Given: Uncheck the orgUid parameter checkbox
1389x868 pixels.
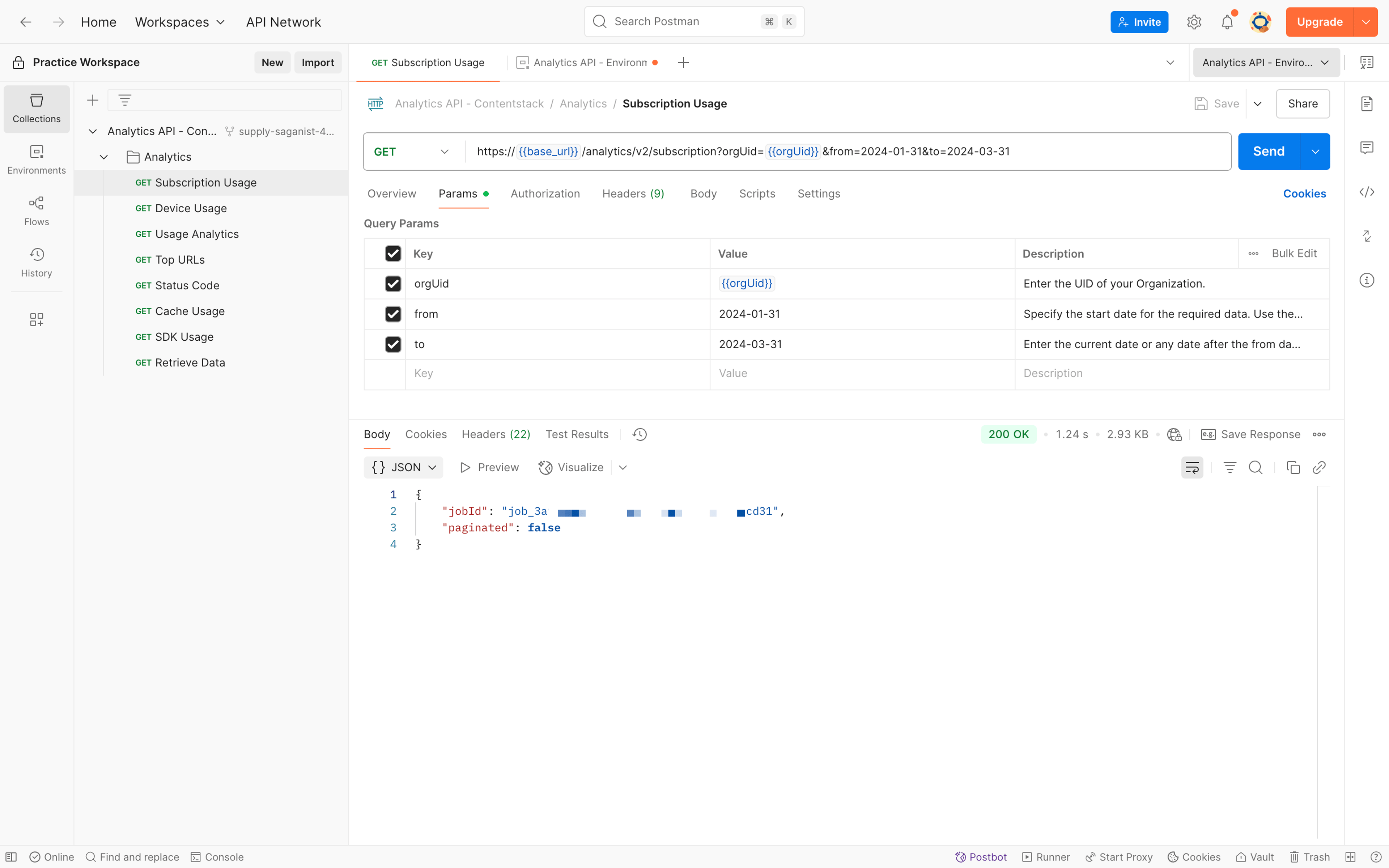Looking at the screenshot, I should pos(393,284).
